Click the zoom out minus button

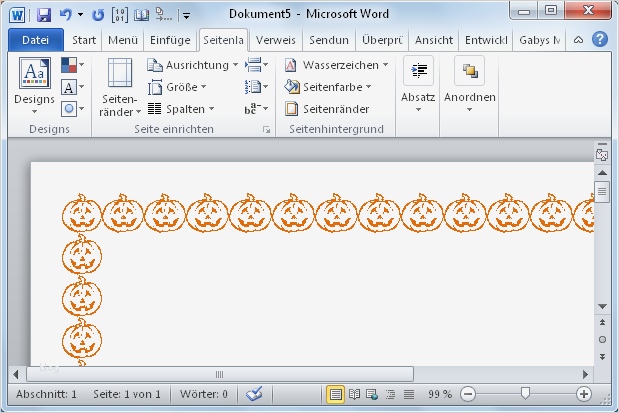point(468,394)
